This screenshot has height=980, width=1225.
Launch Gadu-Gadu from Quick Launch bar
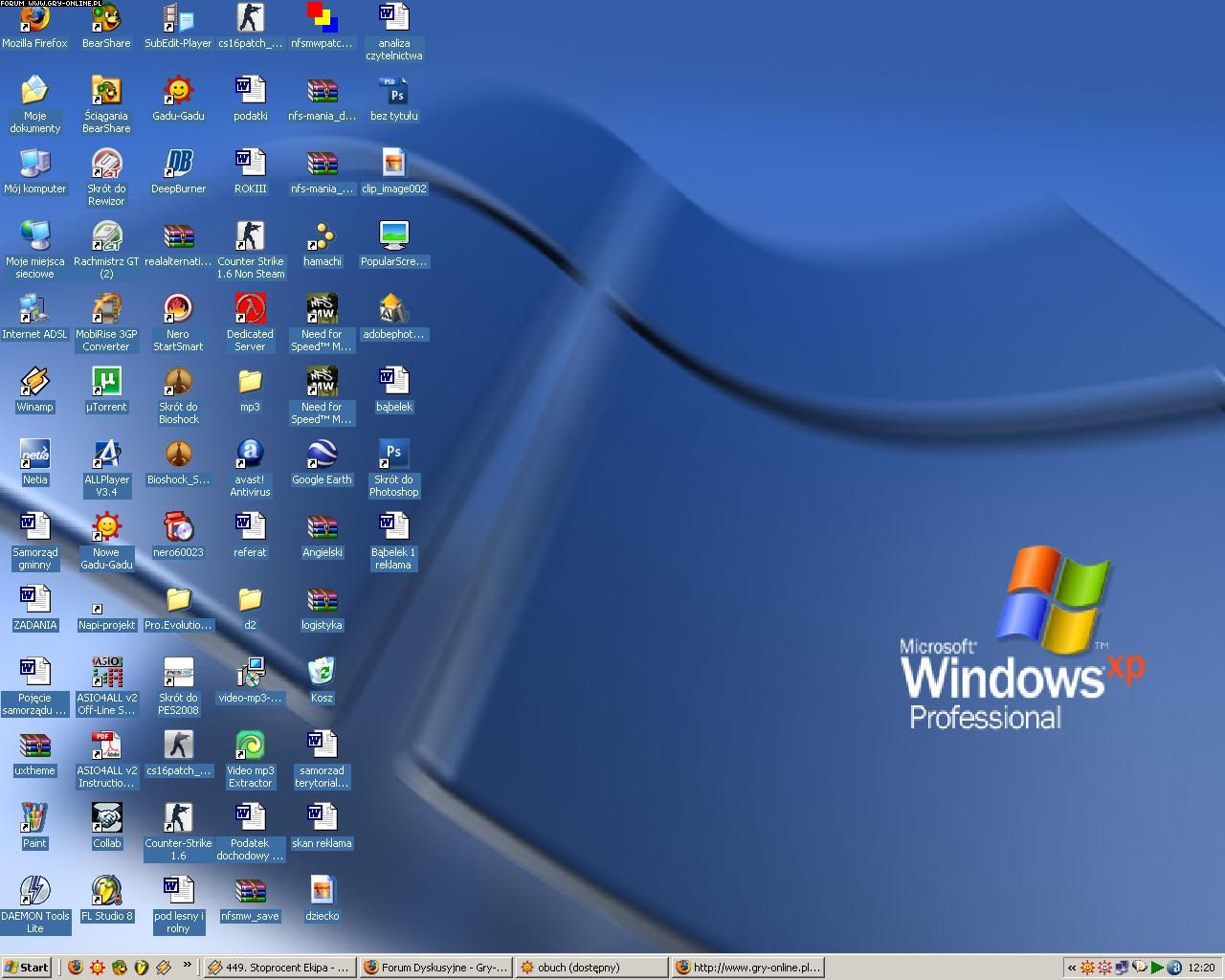coord(97,967)
